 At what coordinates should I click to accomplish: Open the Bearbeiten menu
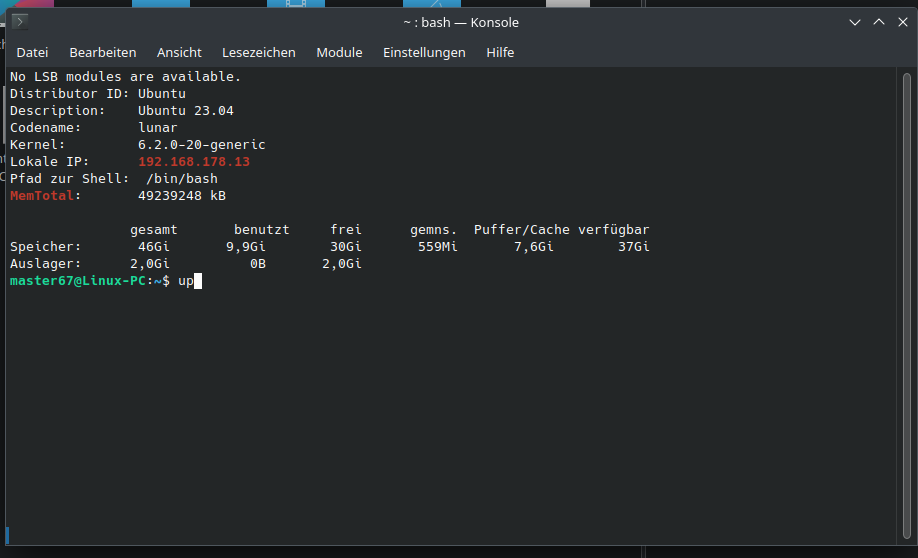(102, 53)
